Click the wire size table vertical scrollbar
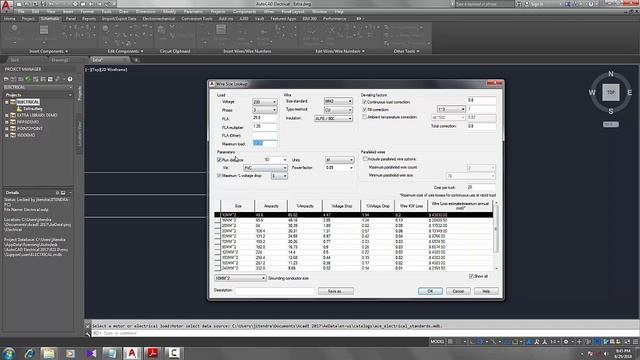The image size is (640, 360). click(496, 229)
